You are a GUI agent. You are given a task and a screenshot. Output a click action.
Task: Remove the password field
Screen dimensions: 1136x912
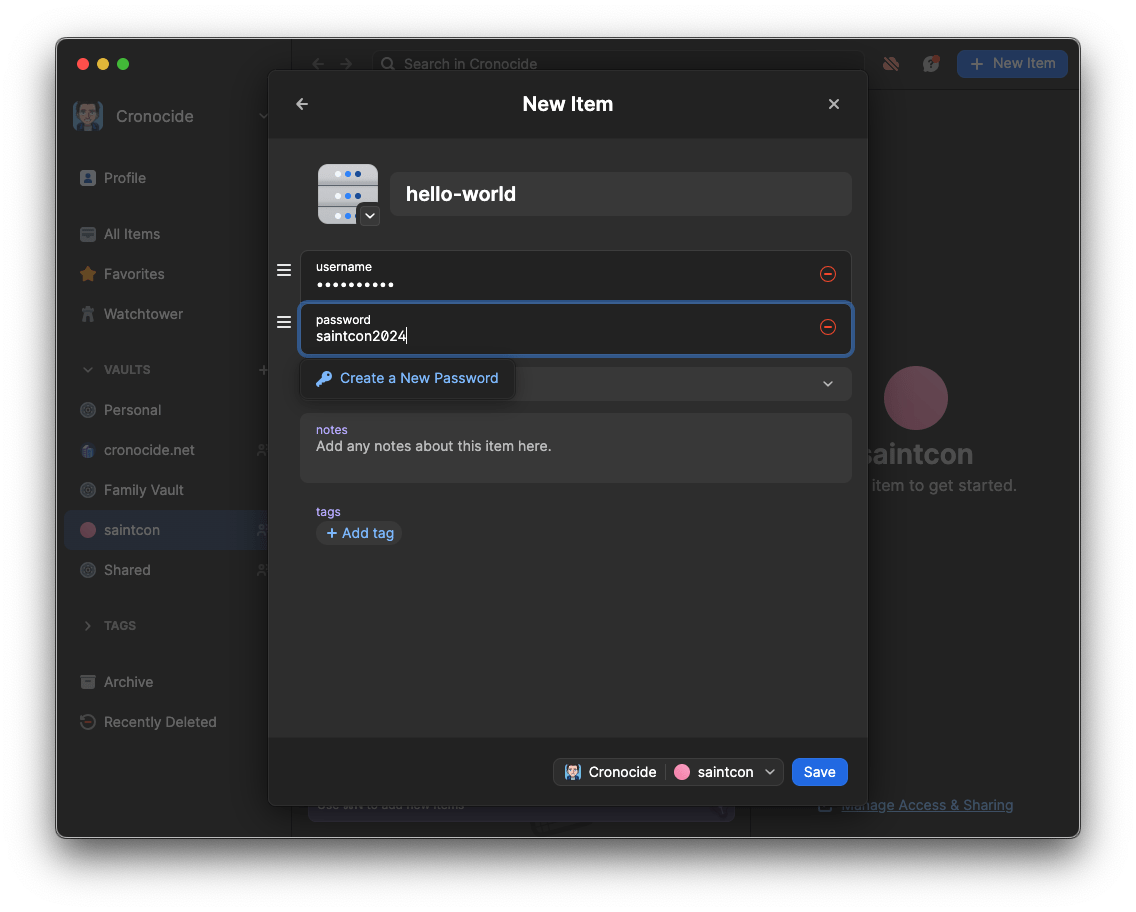point(827,327)
